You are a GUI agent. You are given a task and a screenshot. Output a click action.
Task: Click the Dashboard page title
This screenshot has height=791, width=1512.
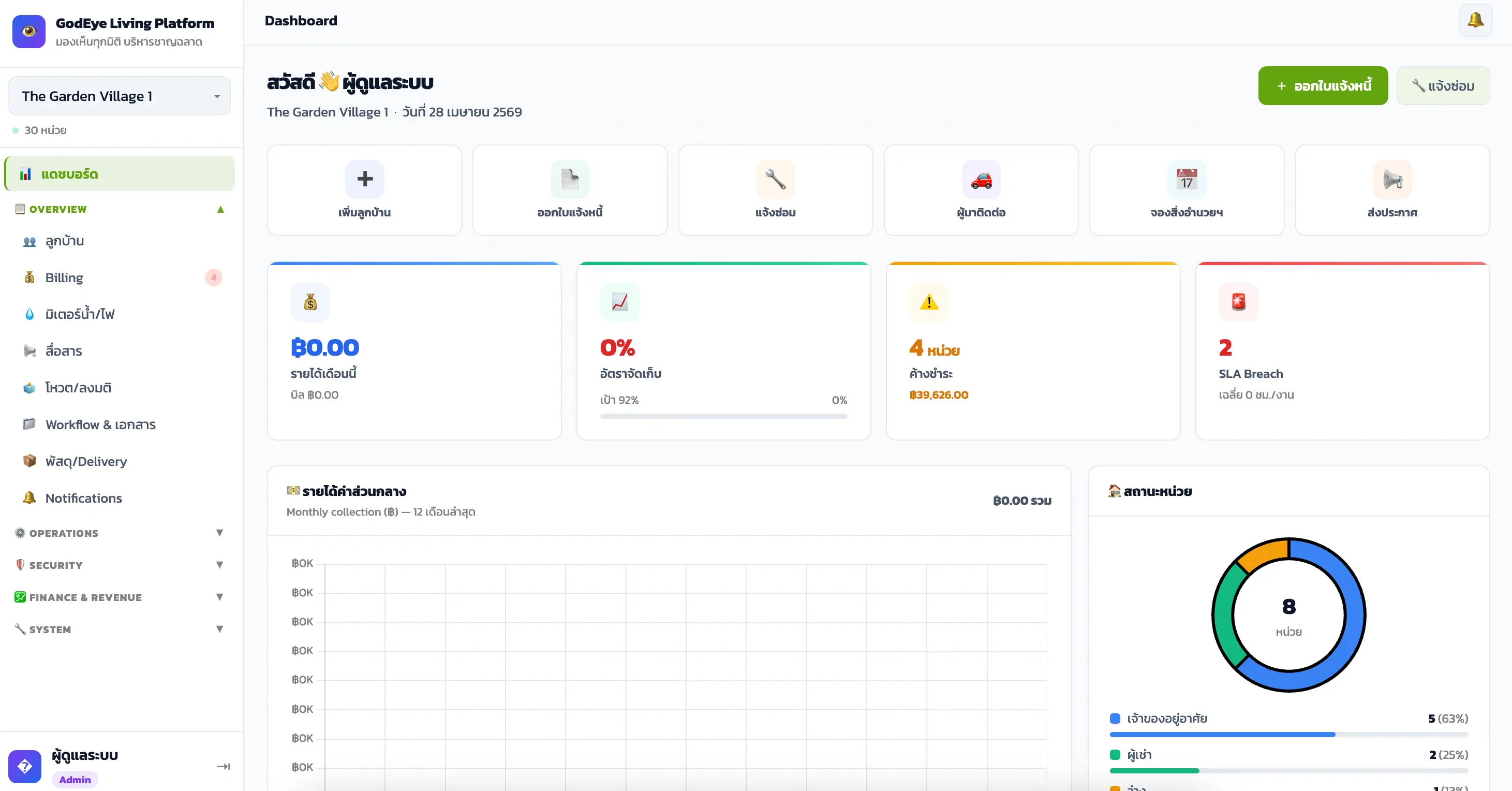301,21
